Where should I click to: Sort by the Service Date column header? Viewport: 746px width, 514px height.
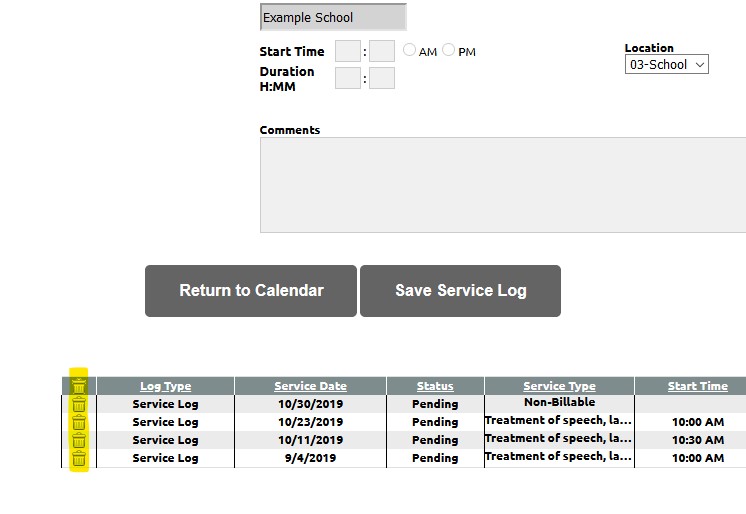[310, 386]
